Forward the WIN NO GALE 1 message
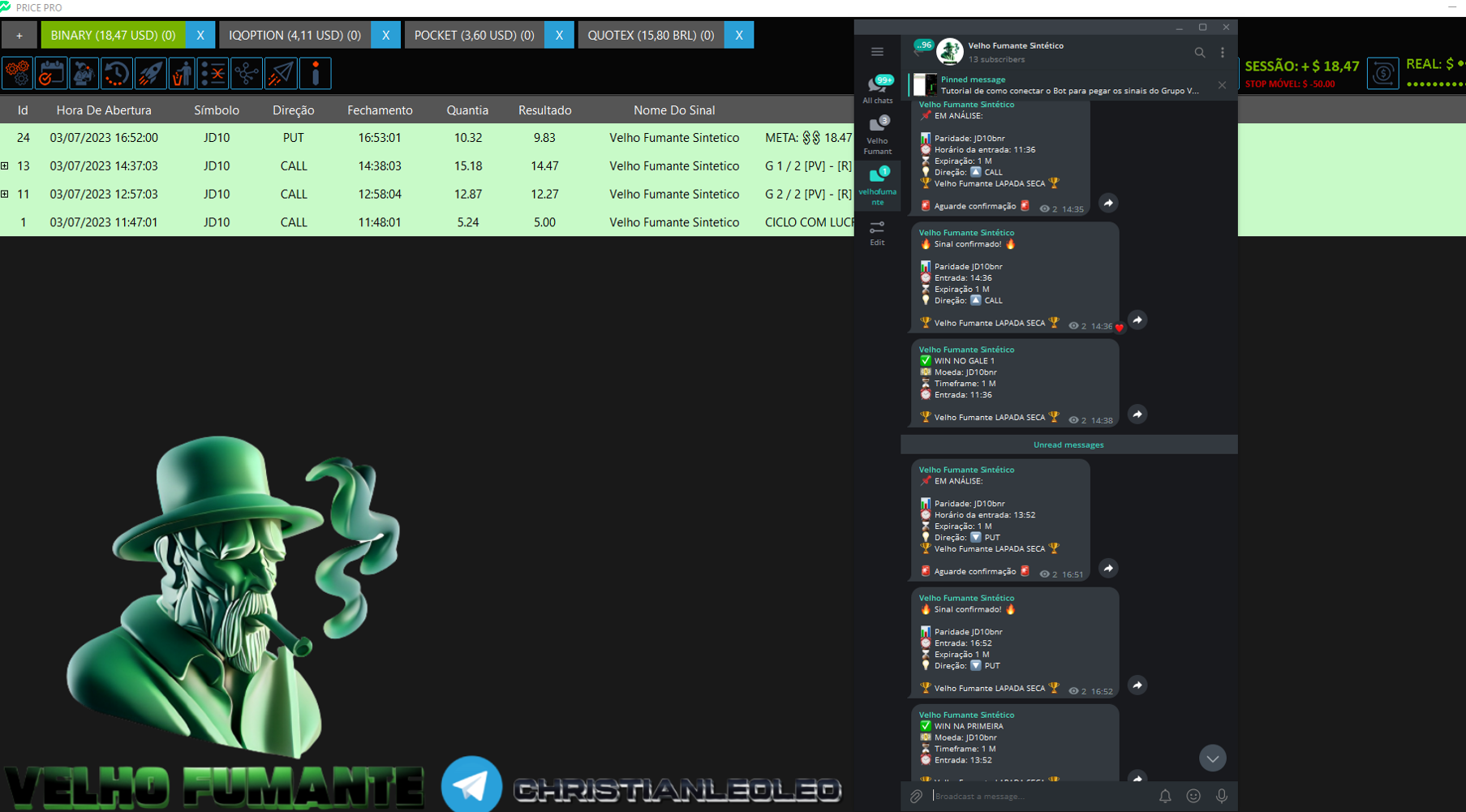Screen dimensions: 1466x812 click(1137, 415)
